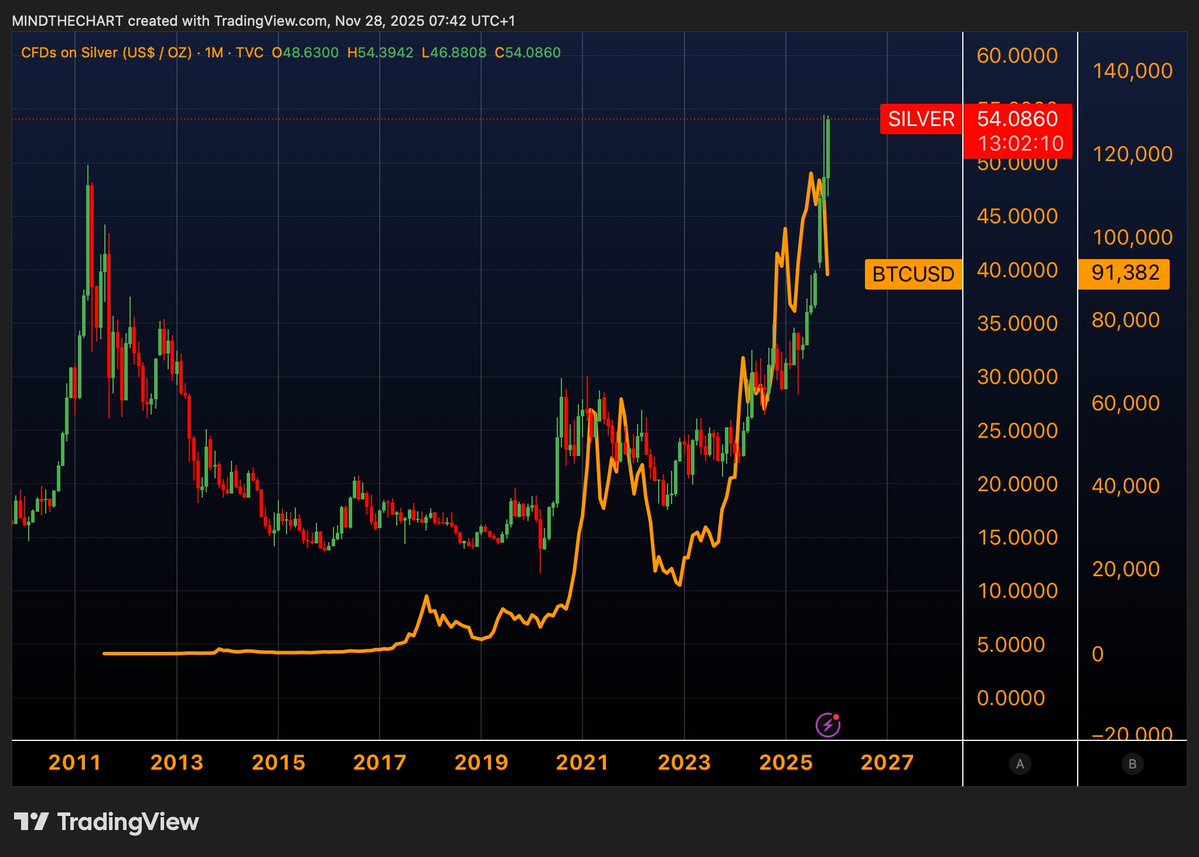
Task: Click the 20,000 BTC scale value
Action: (1126, 569)
